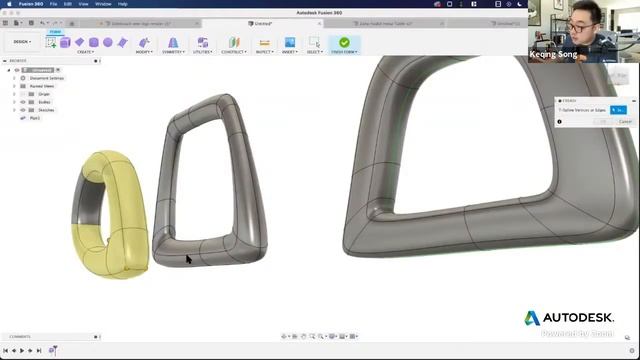Open the Window menu in menu bar

tap(103, 4)
